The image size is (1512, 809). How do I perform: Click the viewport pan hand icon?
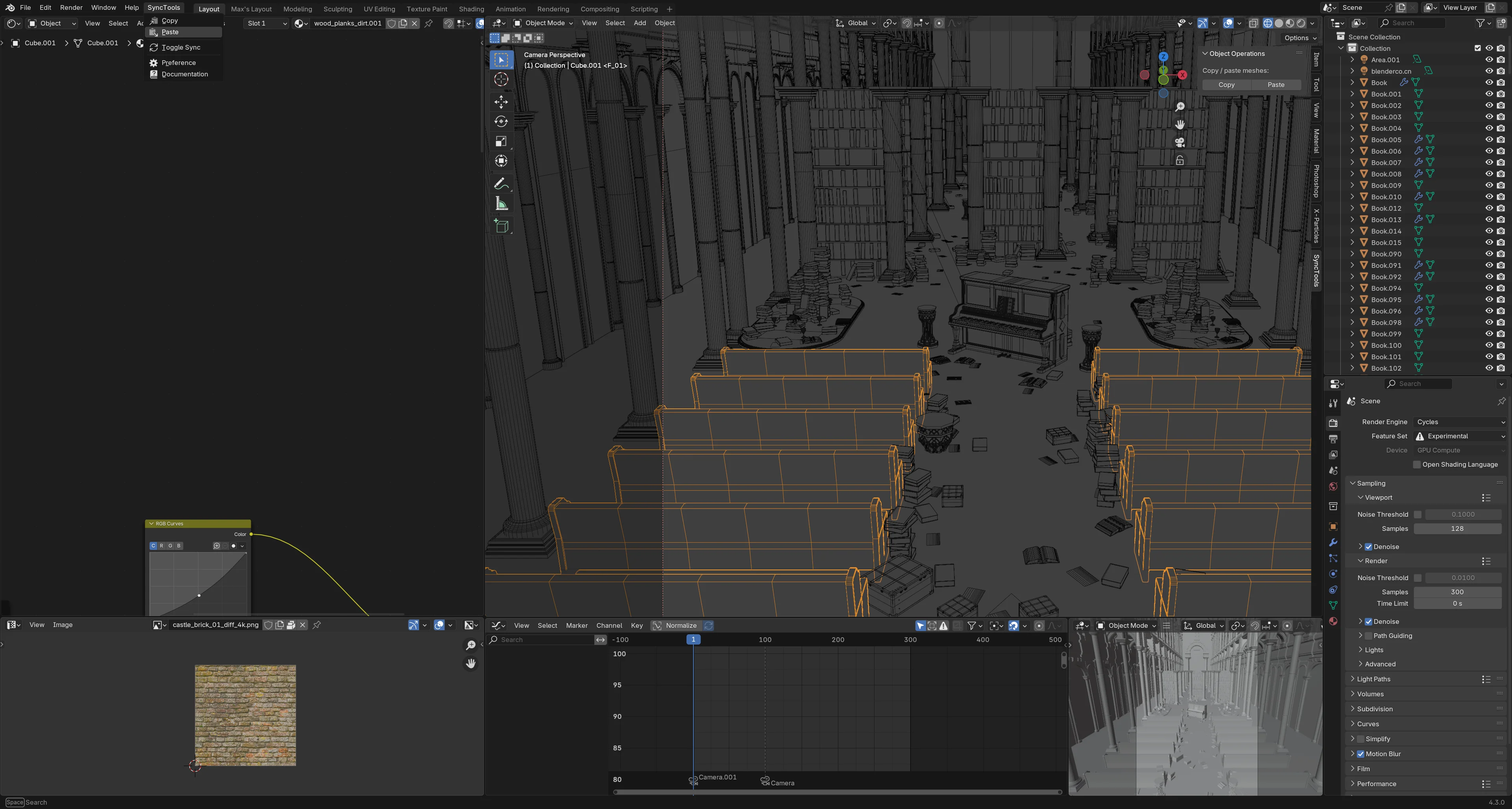(1180, 124)
